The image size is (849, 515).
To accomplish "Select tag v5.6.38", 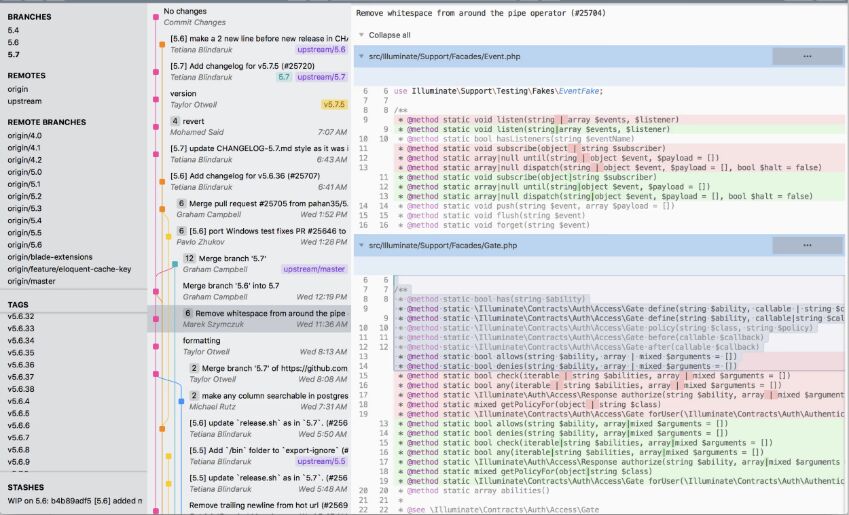I will 21,389.
